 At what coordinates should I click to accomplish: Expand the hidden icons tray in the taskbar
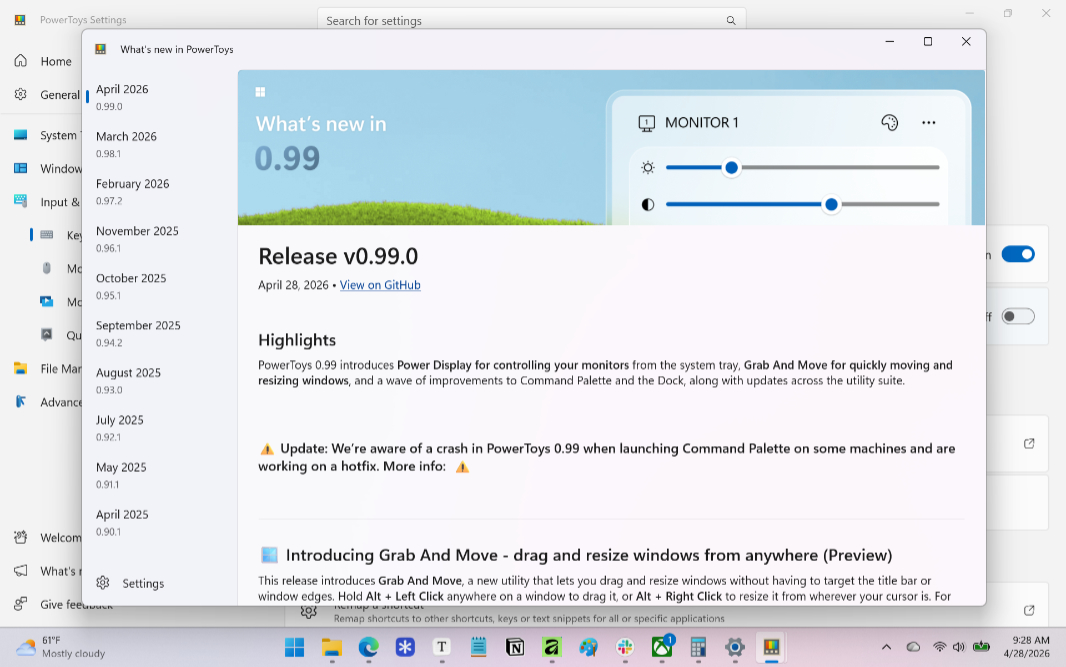[x=886, y=648]
